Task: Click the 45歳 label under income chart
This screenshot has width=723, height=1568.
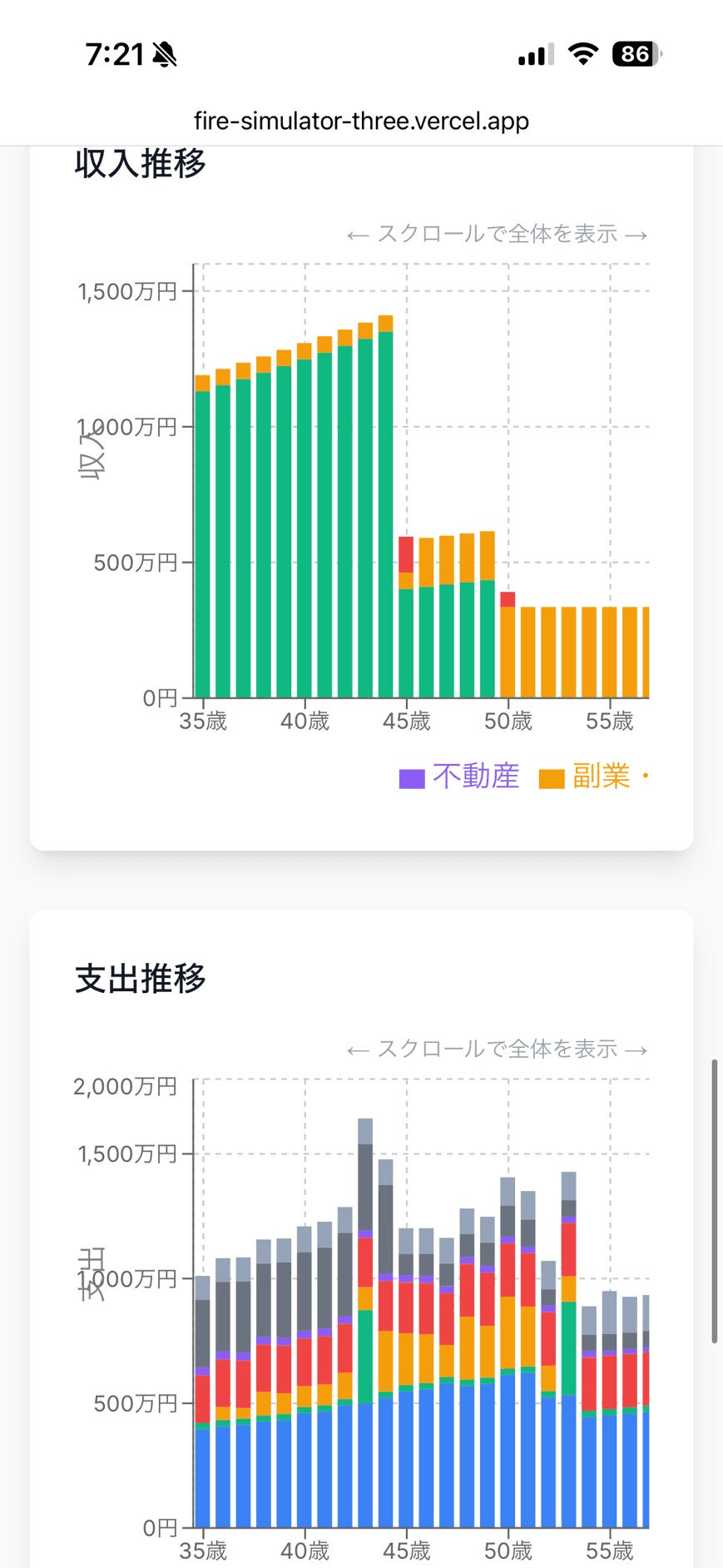Action: coord(406,721)
